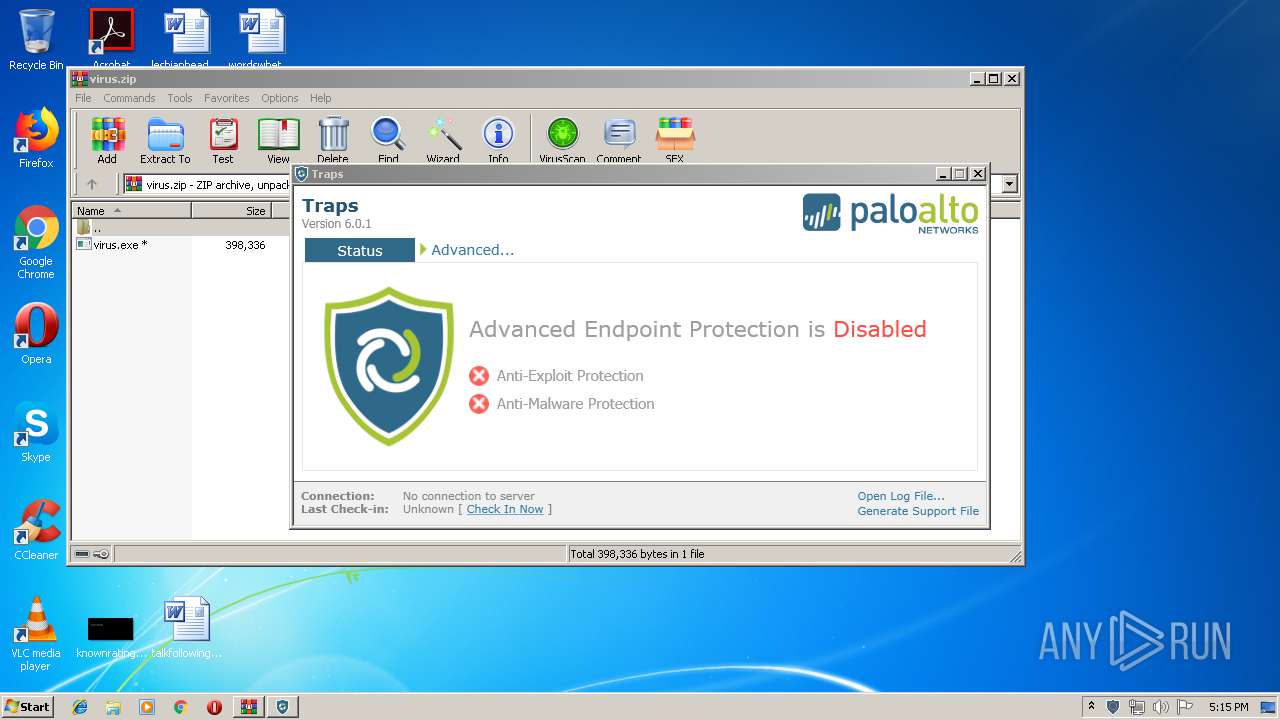Expand the Advanced... section in Traps
1280x720 pixels.
pyautogui.click(x=467, y=250)
